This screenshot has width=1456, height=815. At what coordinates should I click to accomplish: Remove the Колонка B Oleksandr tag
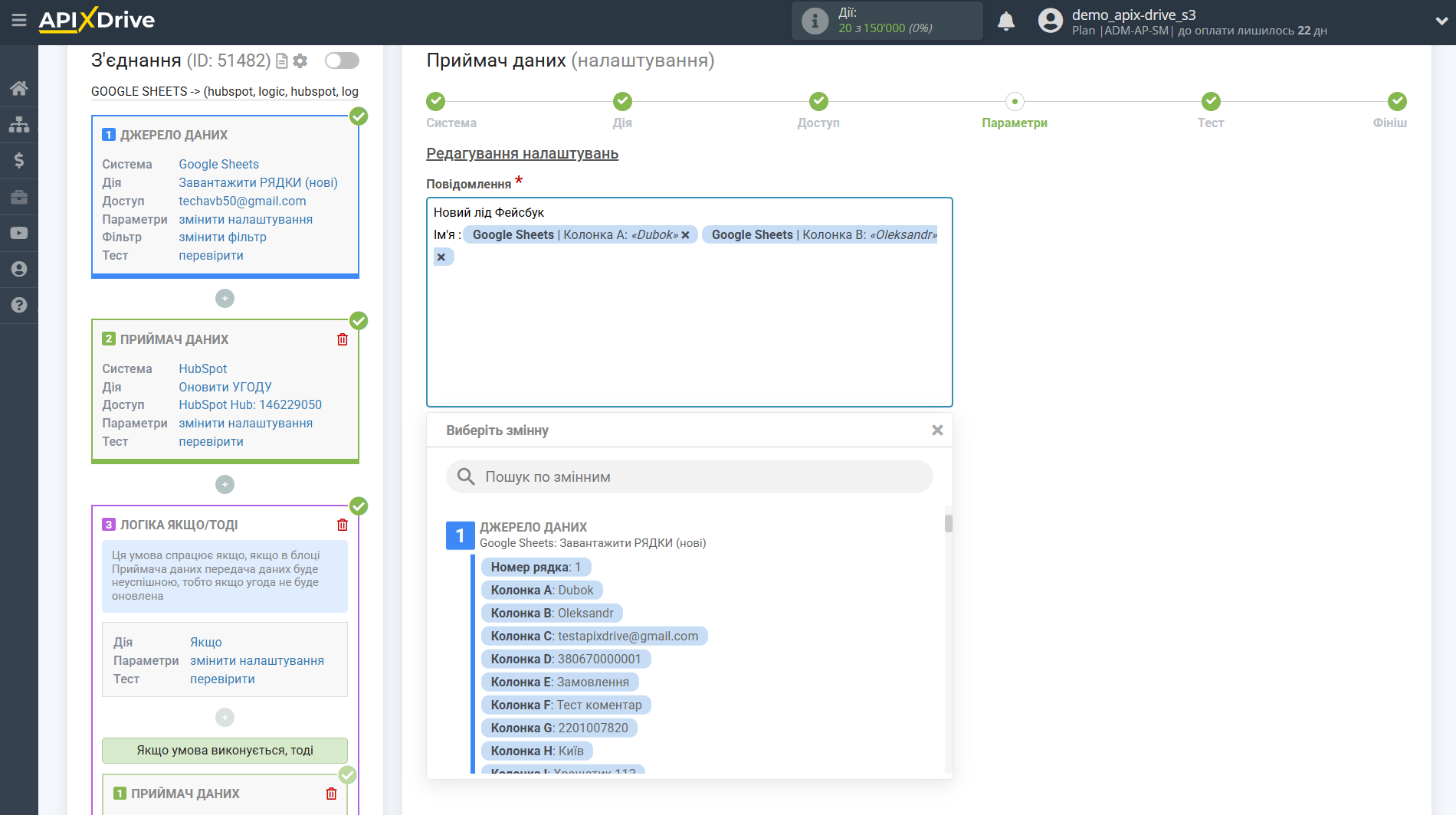(x=441, y=257)
